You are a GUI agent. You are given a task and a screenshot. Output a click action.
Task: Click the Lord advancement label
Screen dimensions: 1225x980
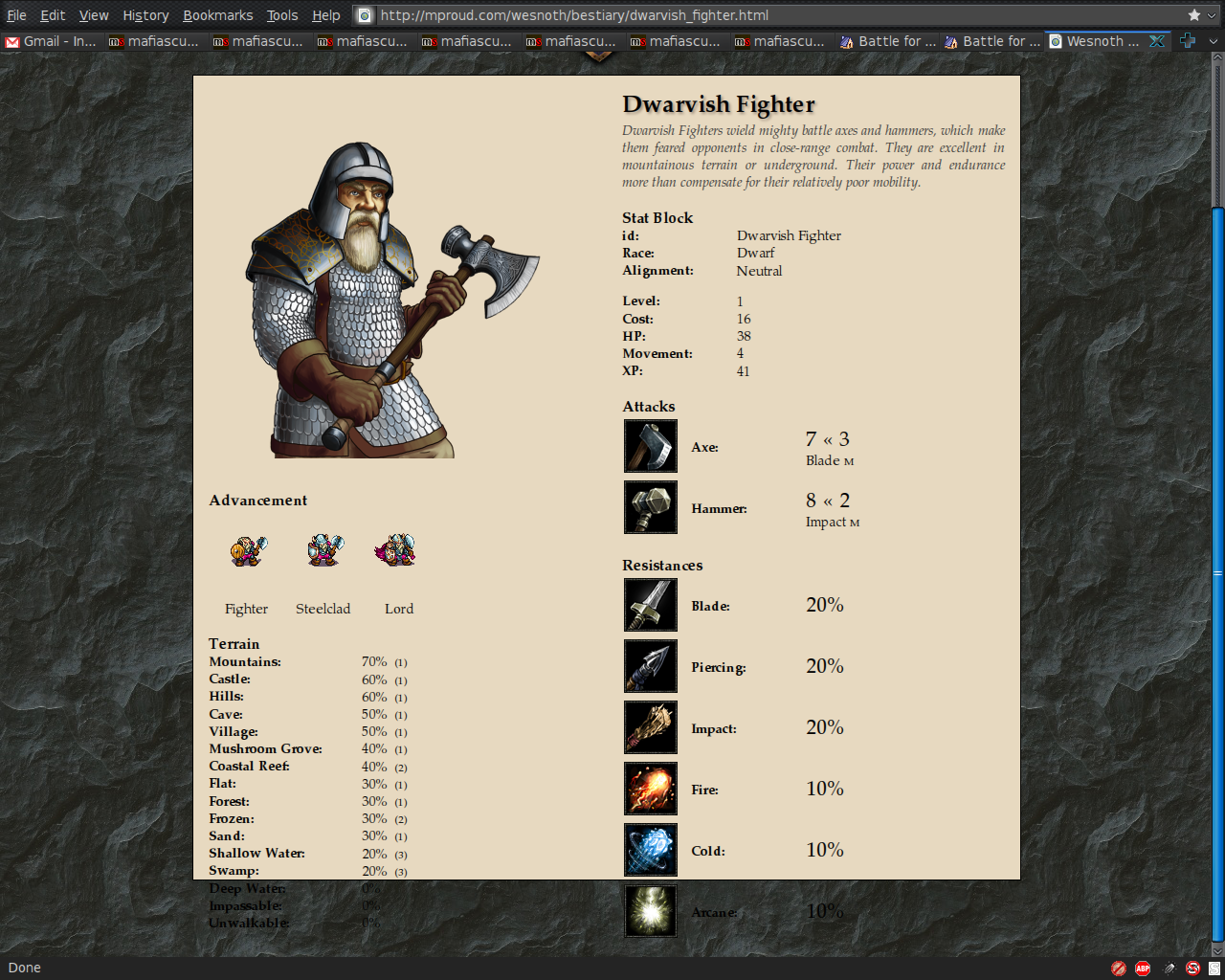tap(399, 609)
